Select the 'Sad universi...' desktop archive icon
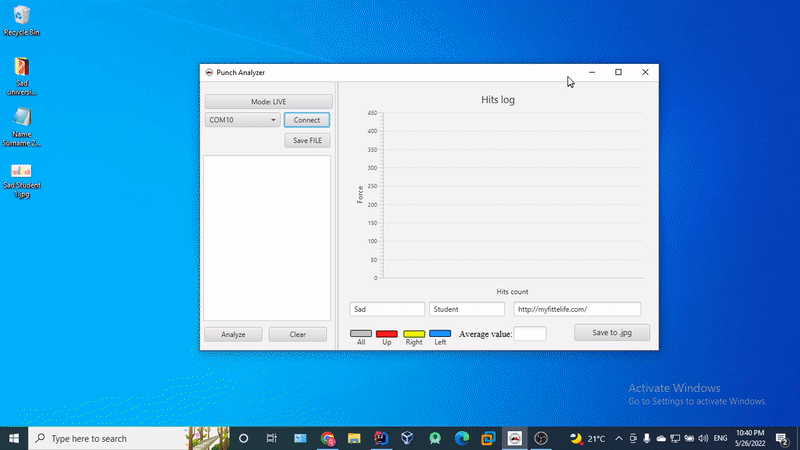Viewport: 800px width, 450px height. click(21, 77)
